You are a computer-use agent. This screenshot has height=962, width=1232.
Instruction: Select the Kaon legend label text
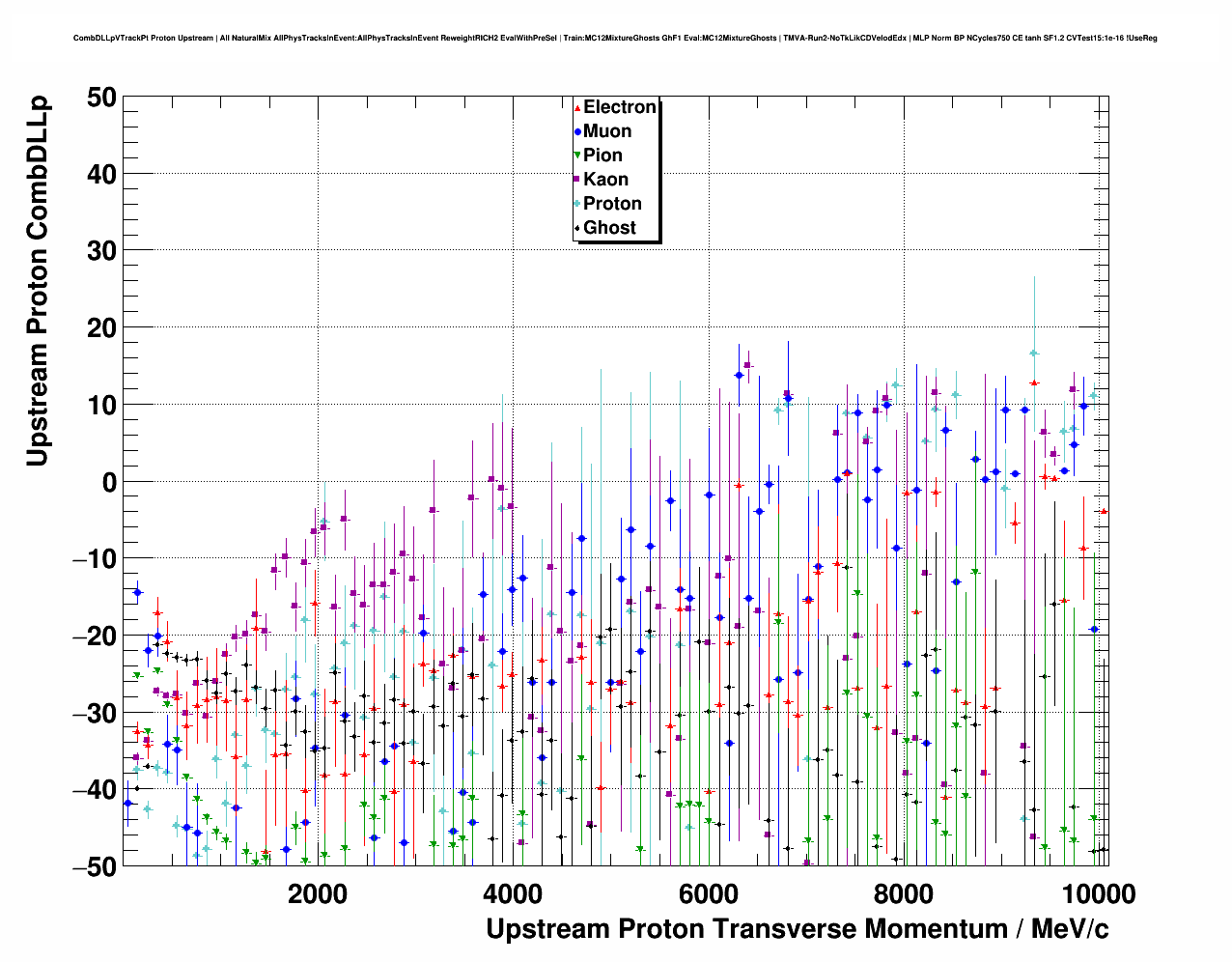[605, 180]
